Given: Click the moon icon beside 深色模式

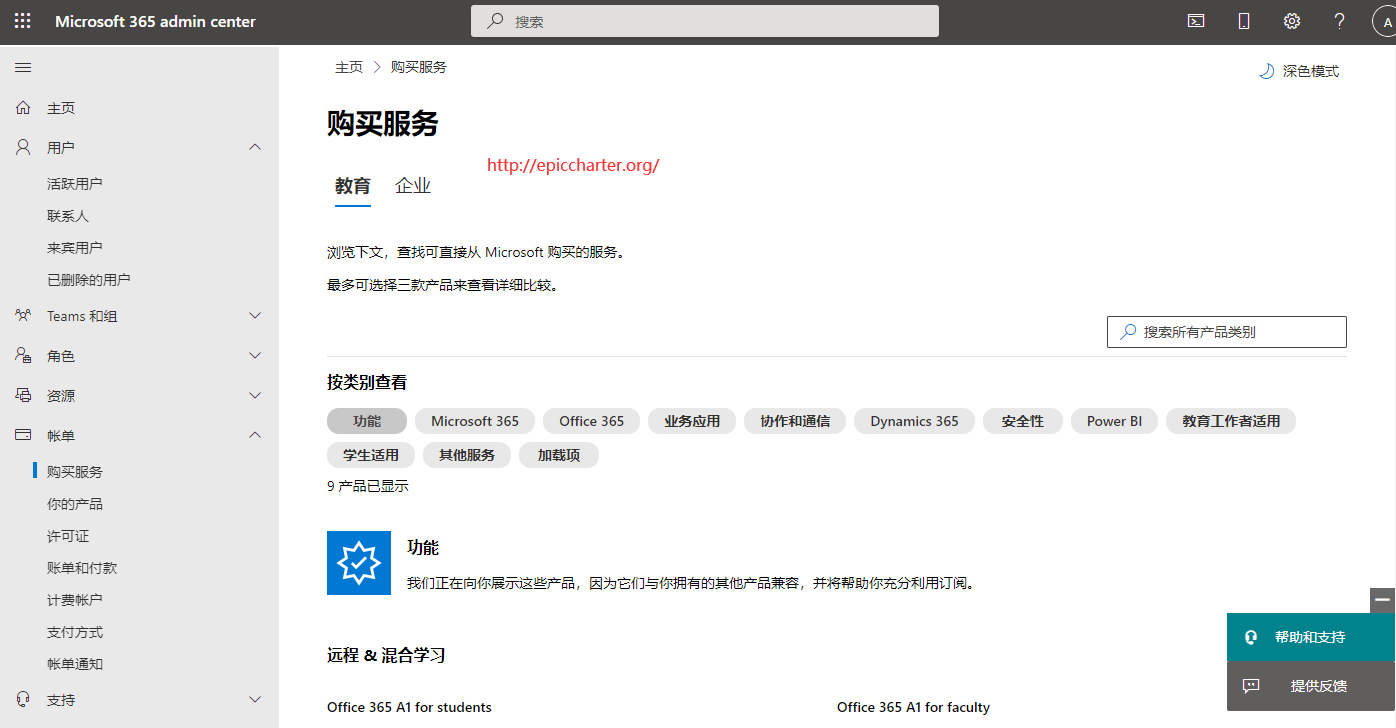Looking at the screenshot, I should coord(1266,71).
